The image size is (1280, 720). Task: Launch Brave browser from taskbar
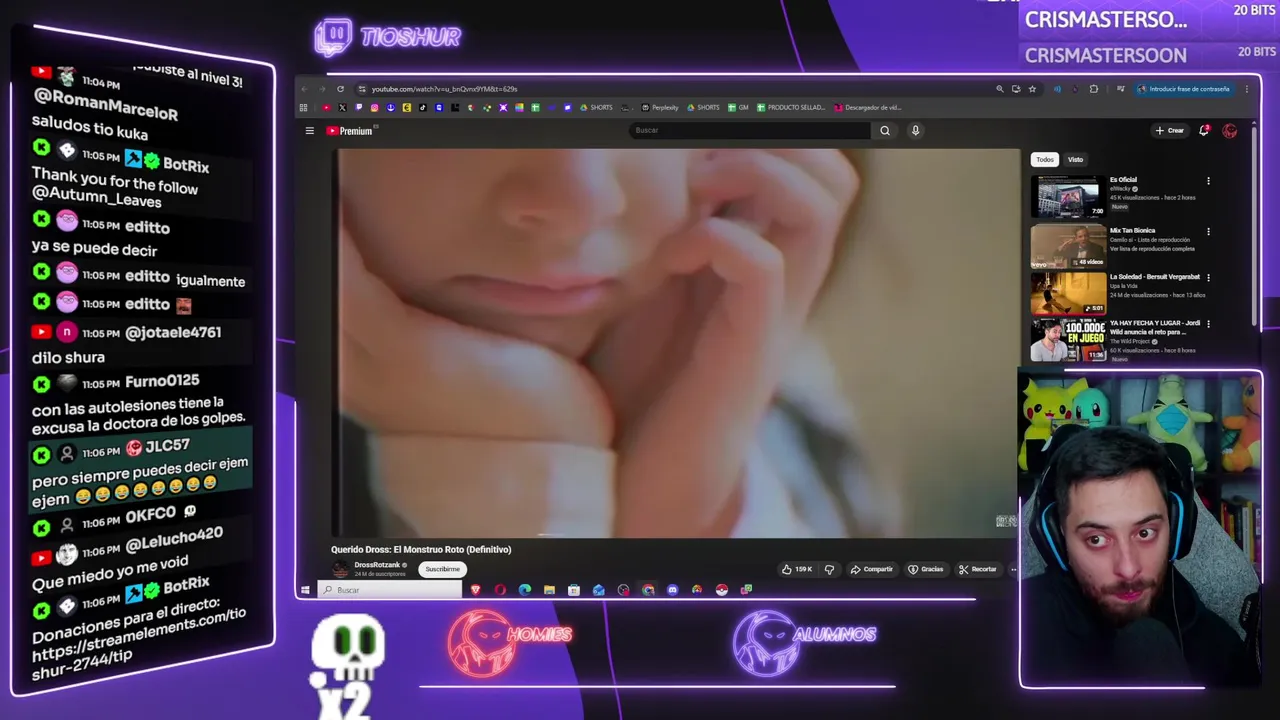click(475, 590)
